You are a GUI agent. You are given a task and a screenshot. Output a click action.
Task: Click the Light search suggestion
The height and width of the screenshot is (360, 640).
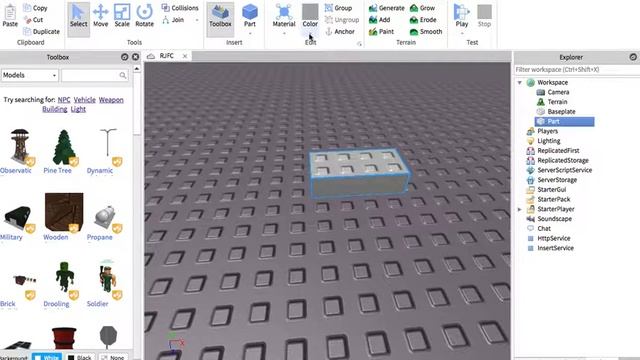[x=78, y=109]
